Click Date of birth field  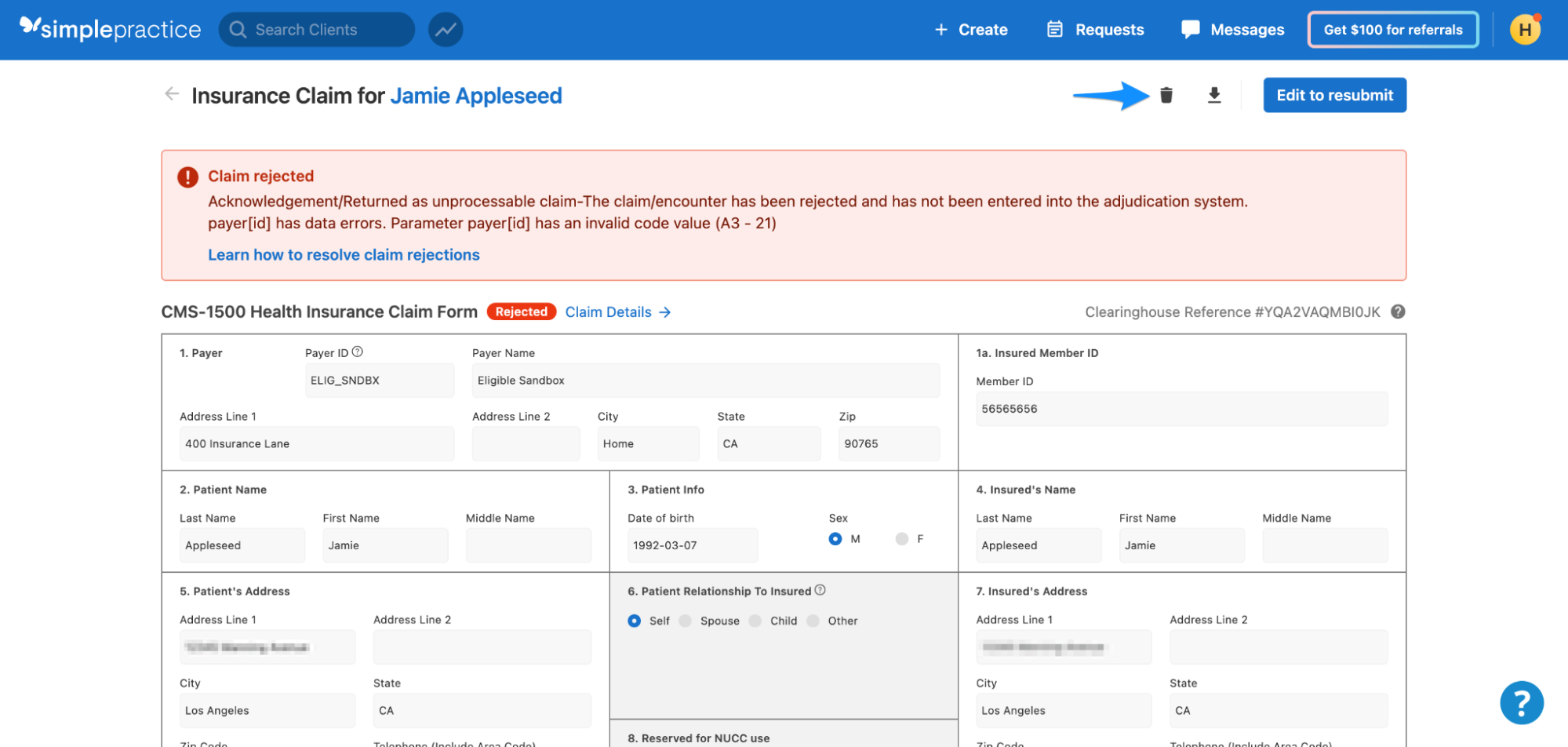point(693,545)
